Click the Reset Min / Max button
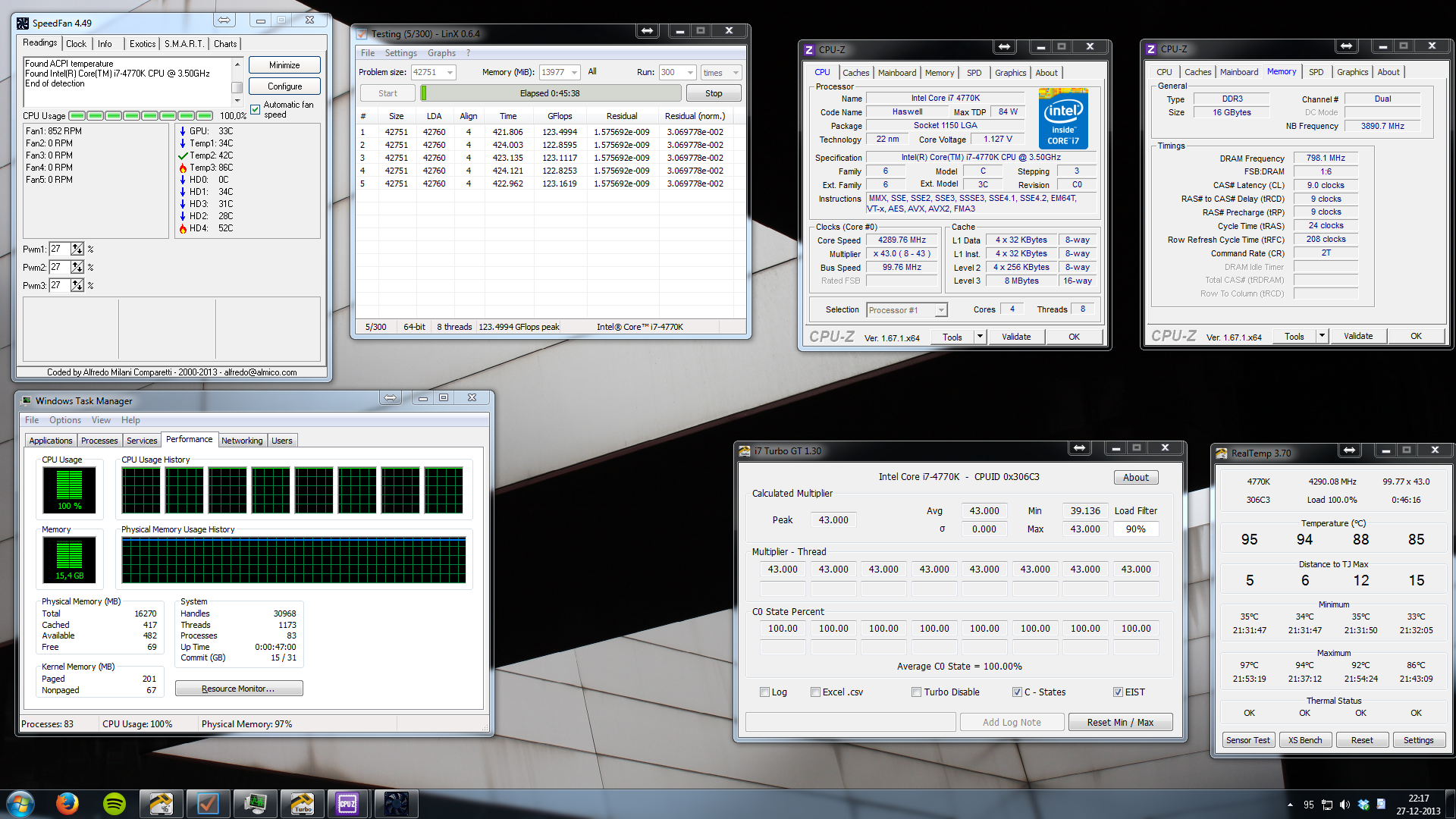1456x819 pixels. pyautogui.click(x=1120, y=722)
